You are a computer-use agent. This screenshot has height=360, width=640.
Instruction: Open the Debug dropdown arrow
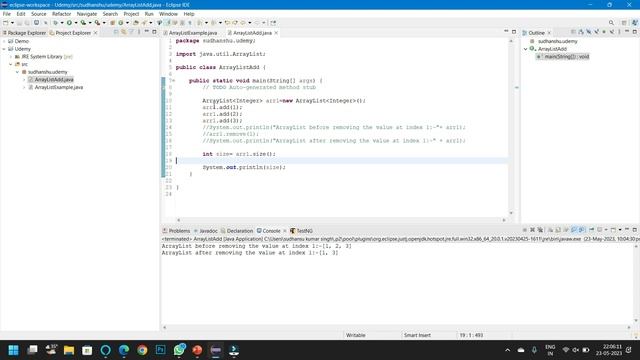click(x=62, y=23)
